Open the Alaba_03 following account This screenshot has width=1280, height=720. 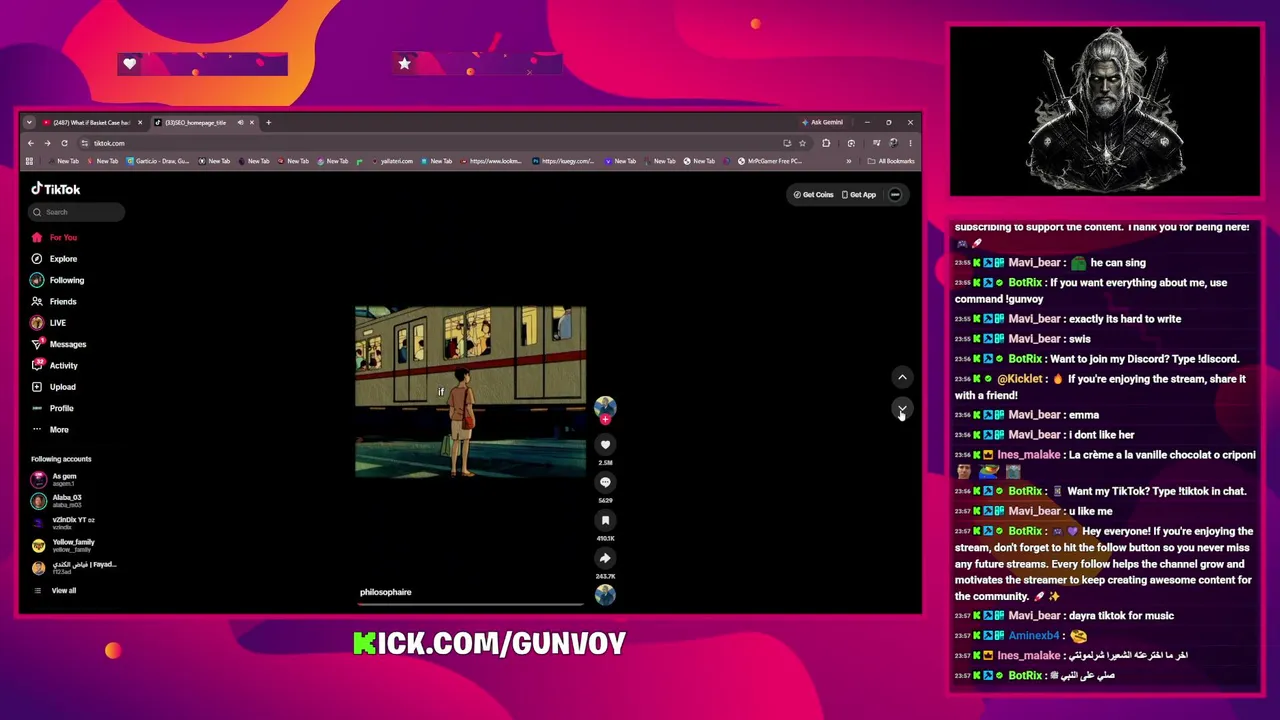58,501
